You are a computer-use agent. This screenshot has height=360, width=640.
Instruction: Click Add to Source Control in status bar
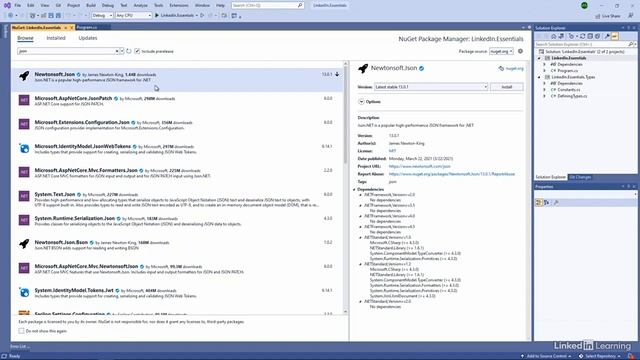[x=546, y=356]
